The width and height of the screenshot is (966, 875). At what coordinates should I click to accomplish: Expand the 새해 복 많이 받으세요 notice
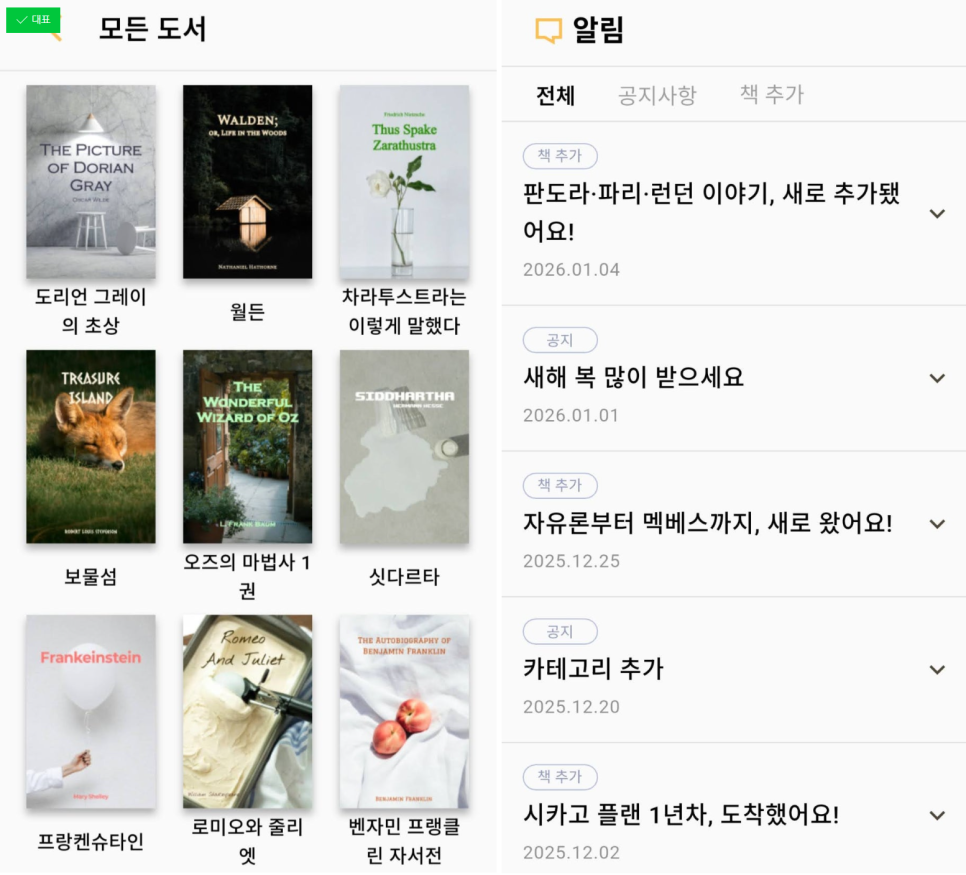click(x=937, y=378)
